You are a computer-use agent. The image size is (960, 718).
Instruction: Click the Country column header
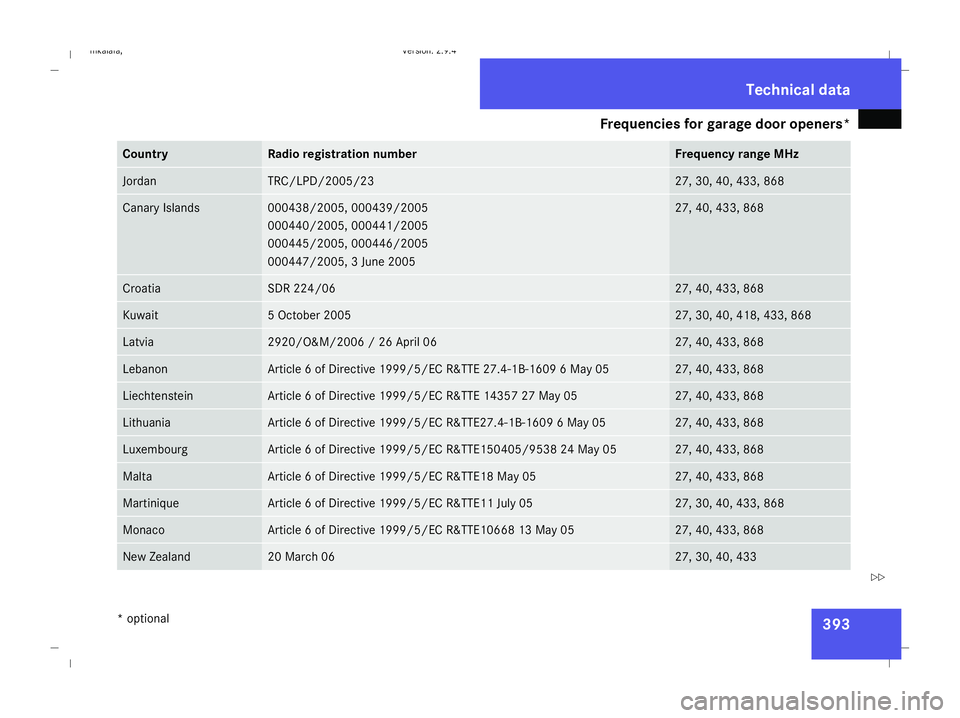coord(189,154)
